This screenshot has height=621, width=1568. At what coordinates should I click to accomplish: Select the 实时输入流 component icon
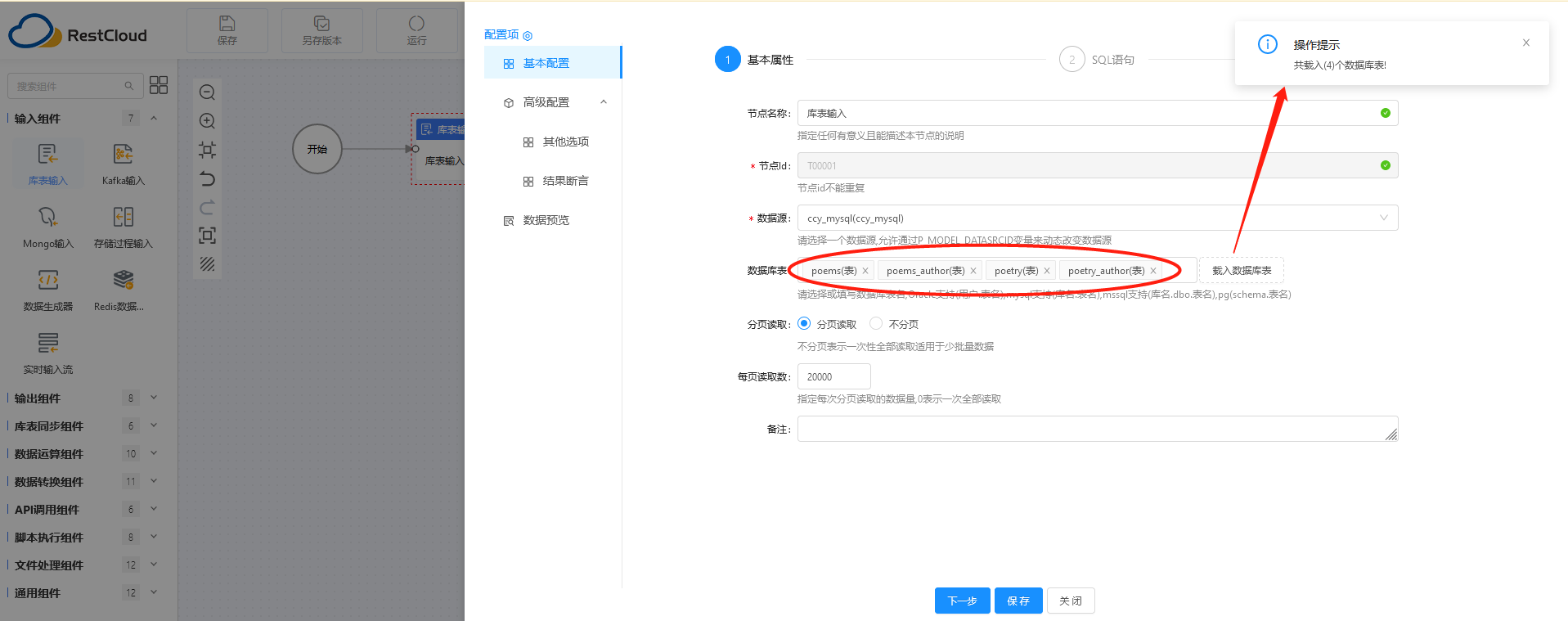(47, 343)
